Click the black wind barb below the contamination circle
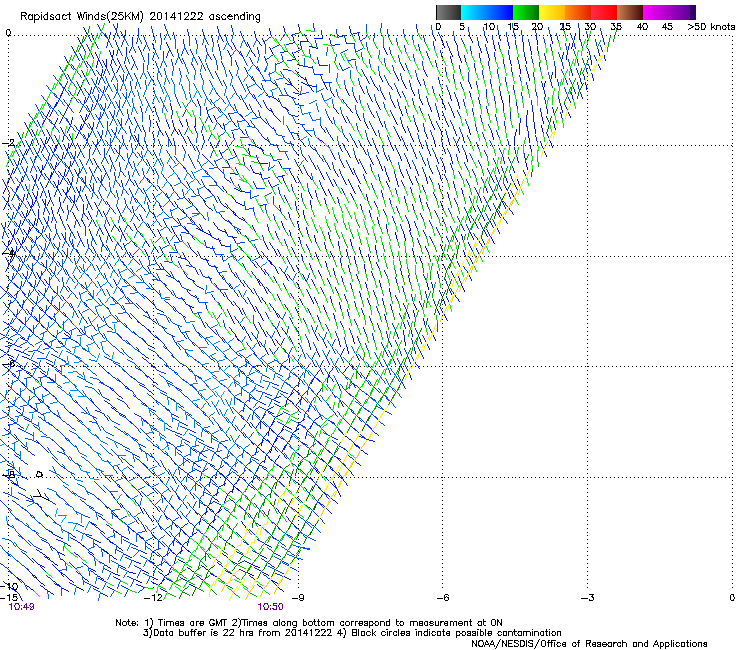Screen dimensions: 740x650 (41, 497)
